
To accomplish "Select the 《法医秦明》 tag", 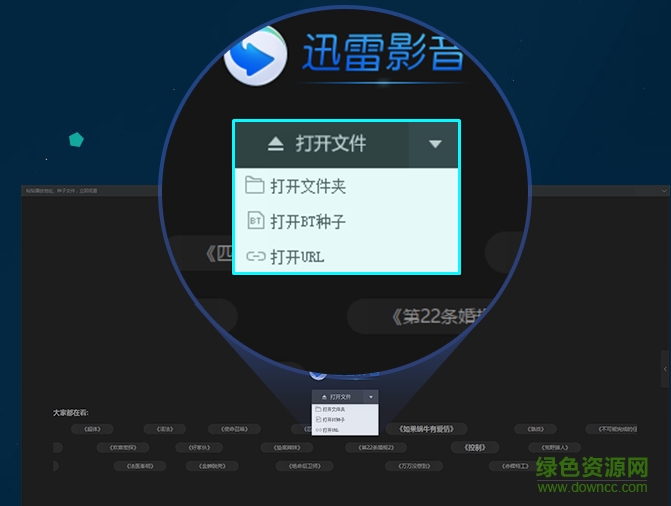I will 140,466.
